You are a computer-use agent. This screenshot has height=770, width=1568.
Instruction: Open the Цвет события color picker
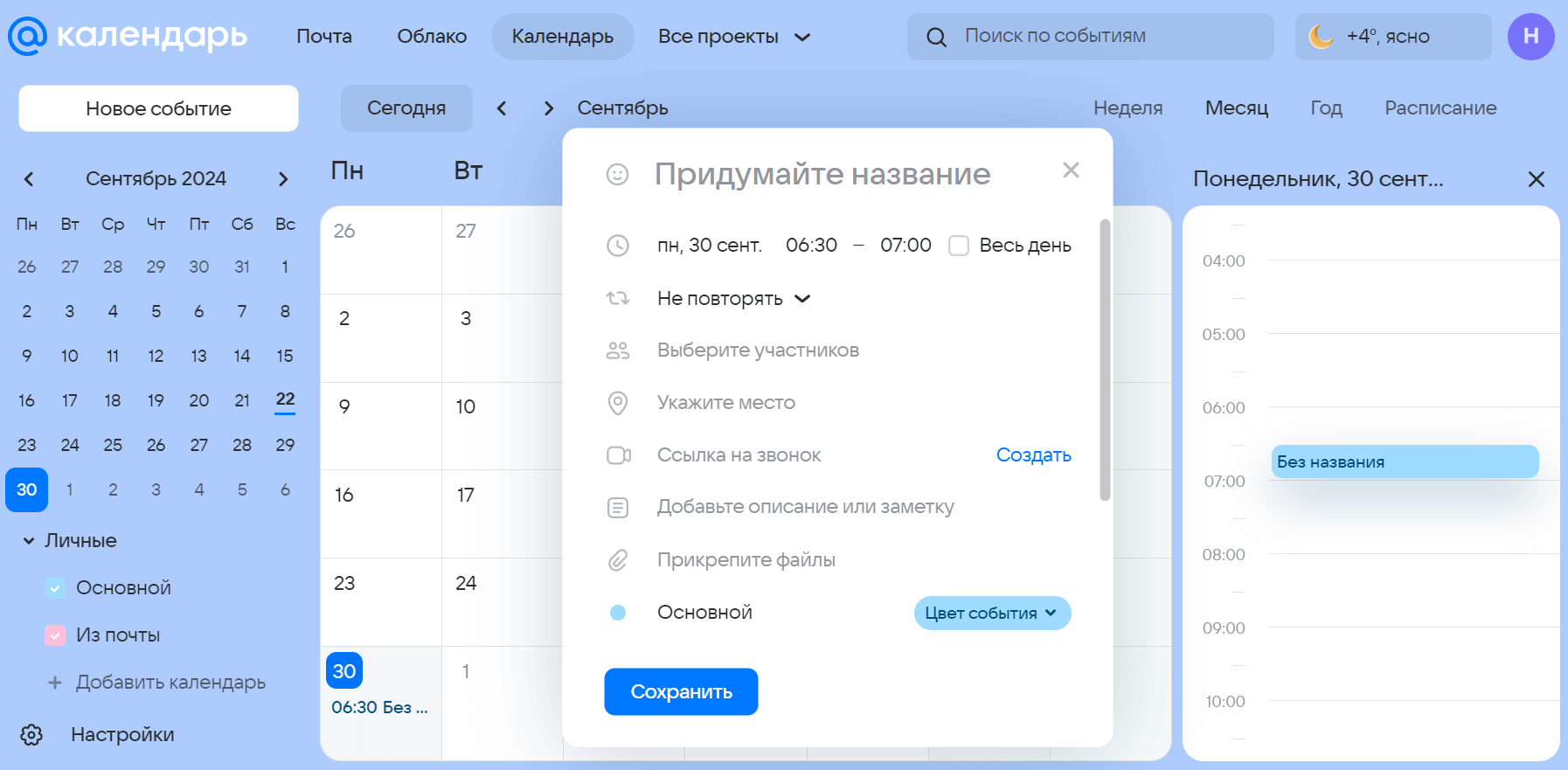tap(992, 614)
